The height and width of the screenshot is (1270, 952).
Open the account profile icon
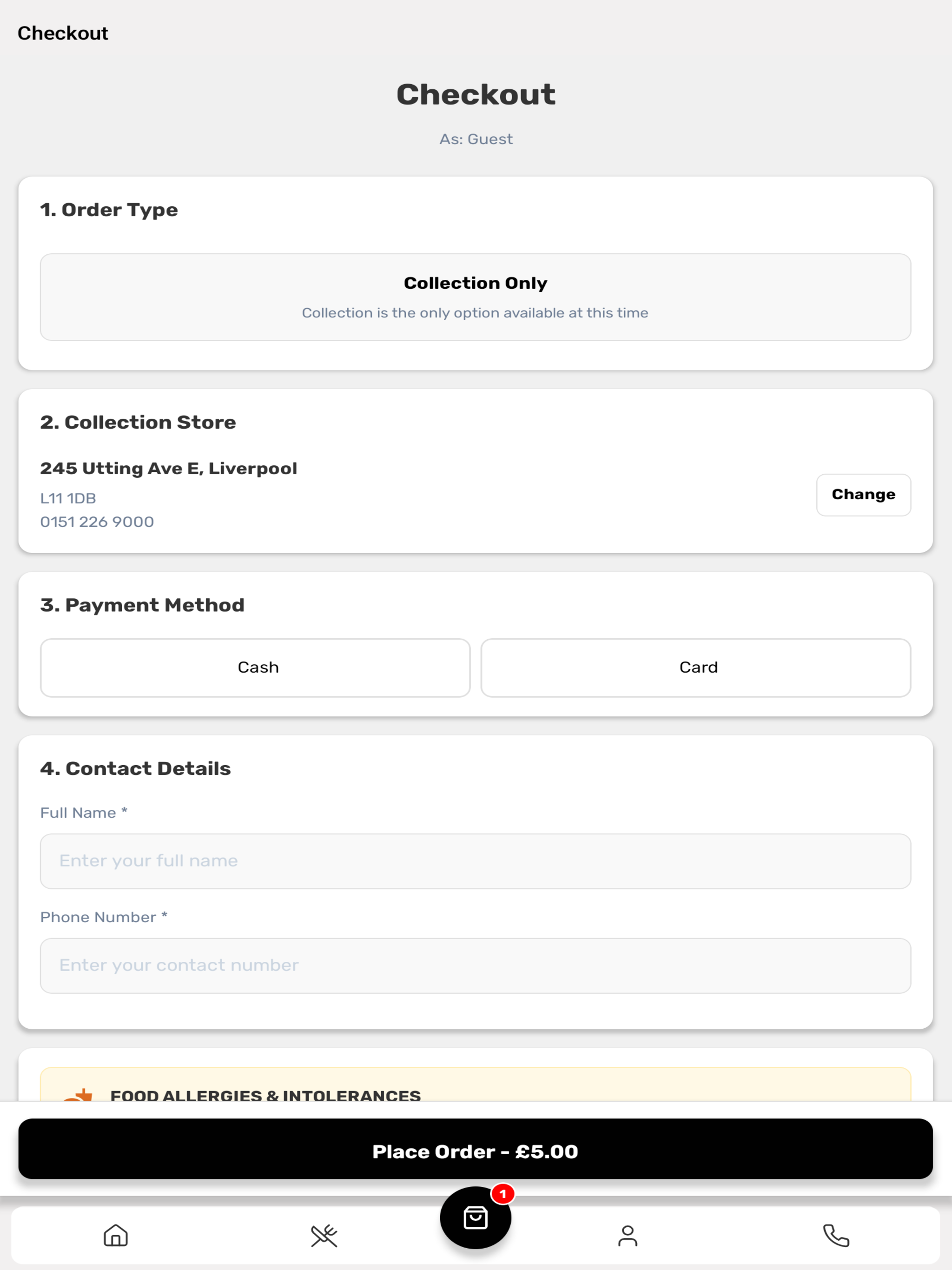coord(628,1236)
